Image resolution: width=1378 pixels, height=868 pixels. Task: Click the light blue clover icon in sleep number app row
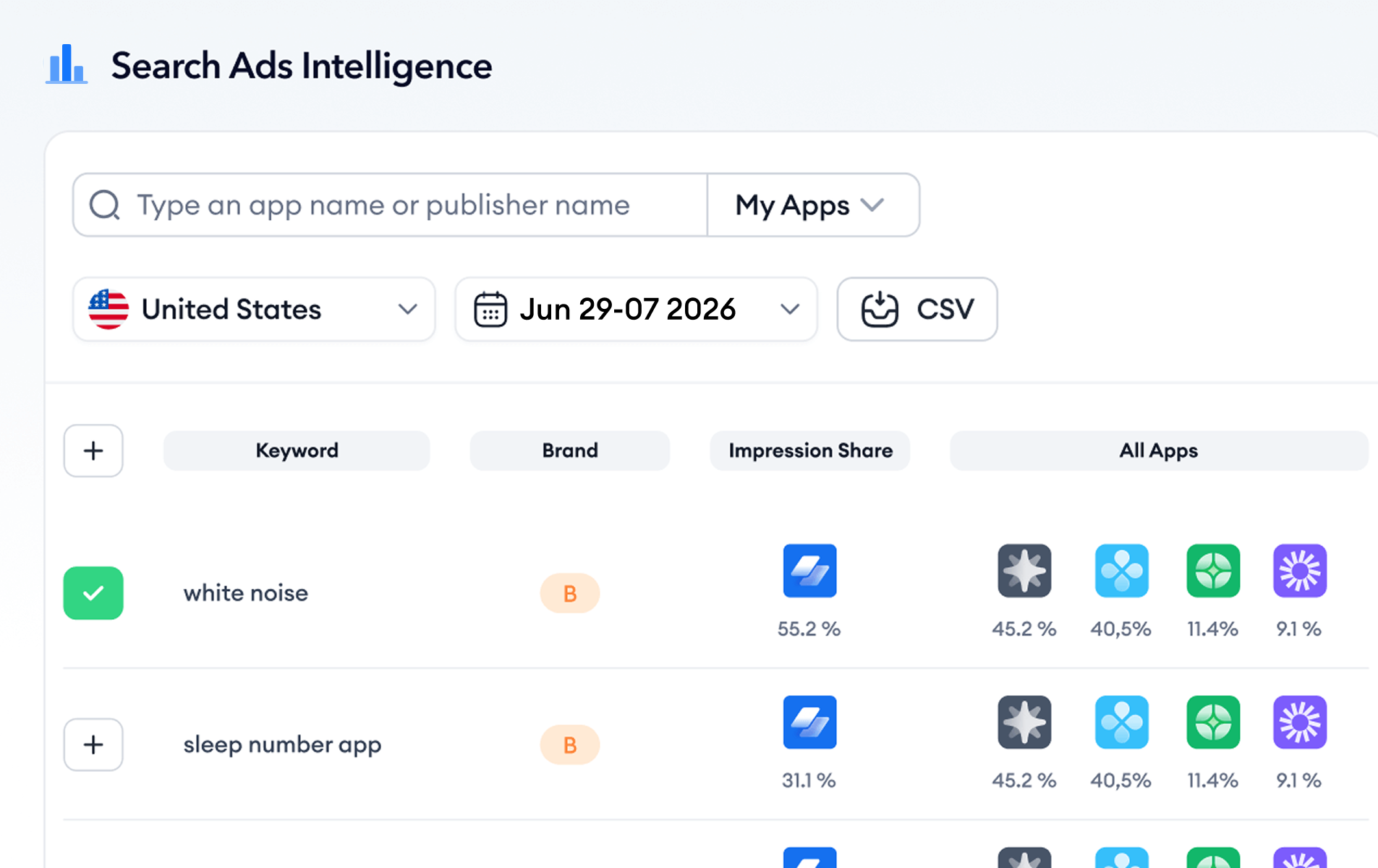tap(1121, 722)
